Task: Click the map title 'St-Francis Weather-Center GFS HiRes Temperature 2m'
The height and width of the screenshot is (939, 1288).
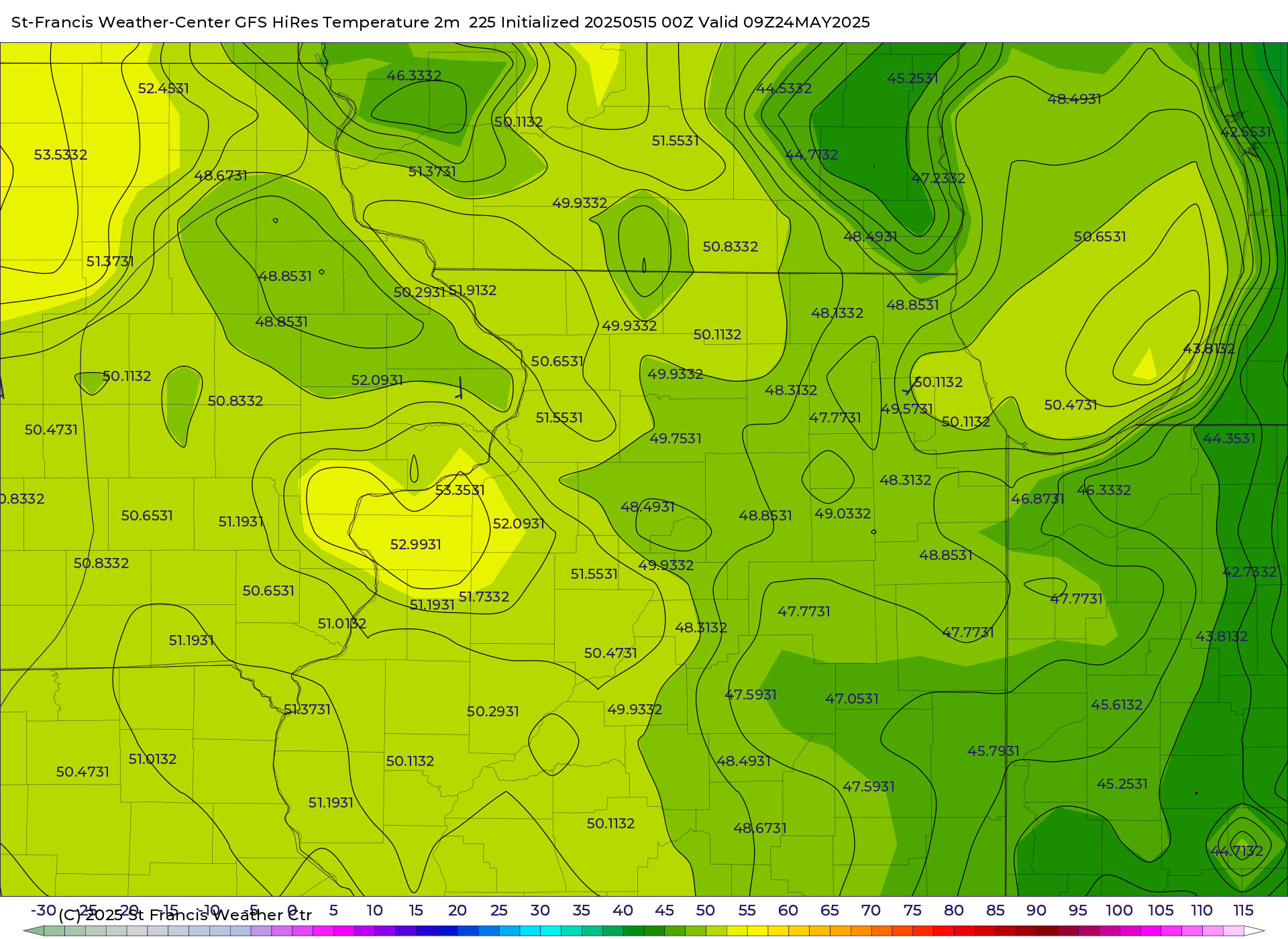Action: pyautogui.click(x=235, y=22)
